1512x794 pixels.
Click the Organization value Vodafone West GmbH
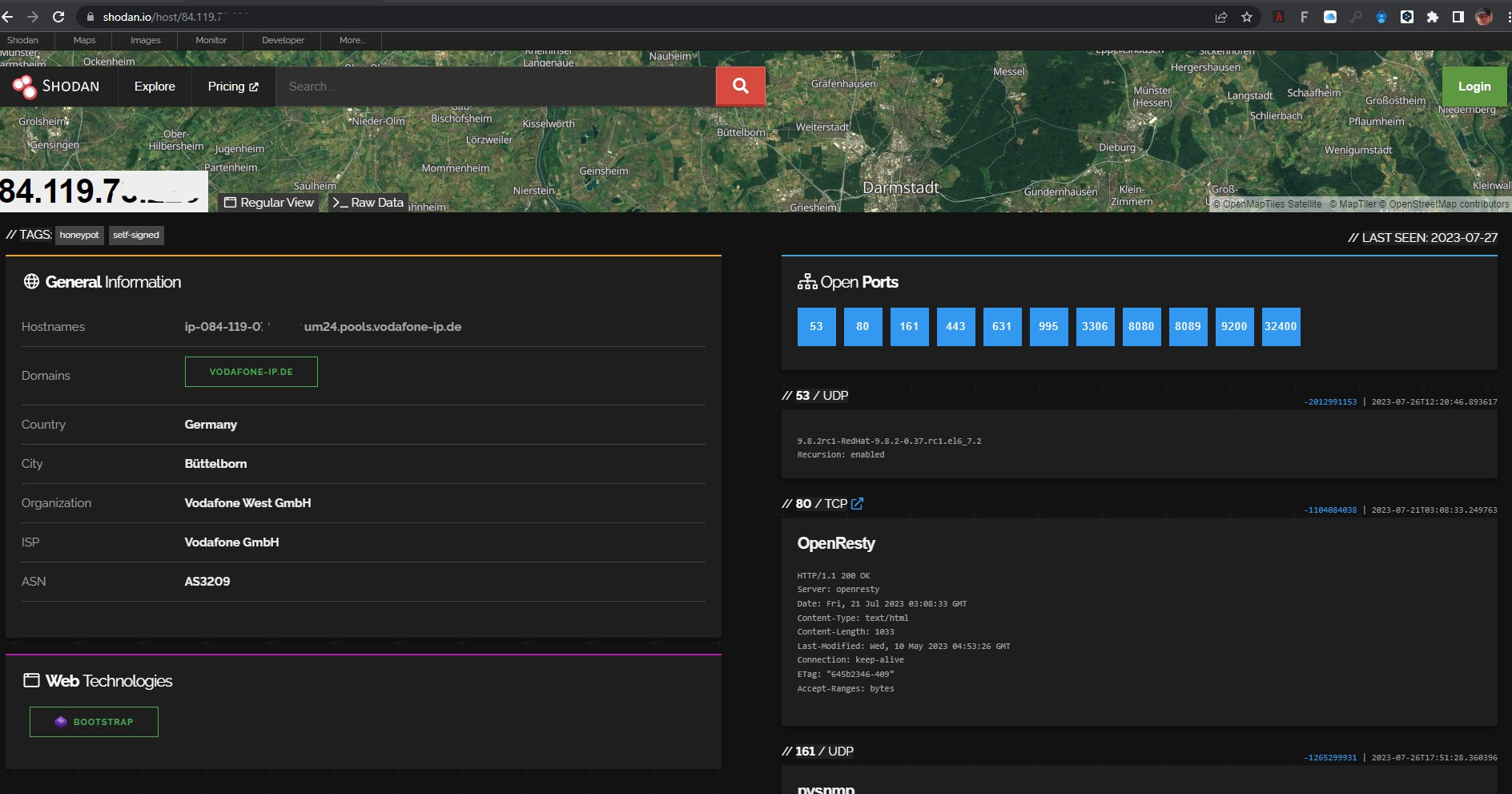pos(247,503)
